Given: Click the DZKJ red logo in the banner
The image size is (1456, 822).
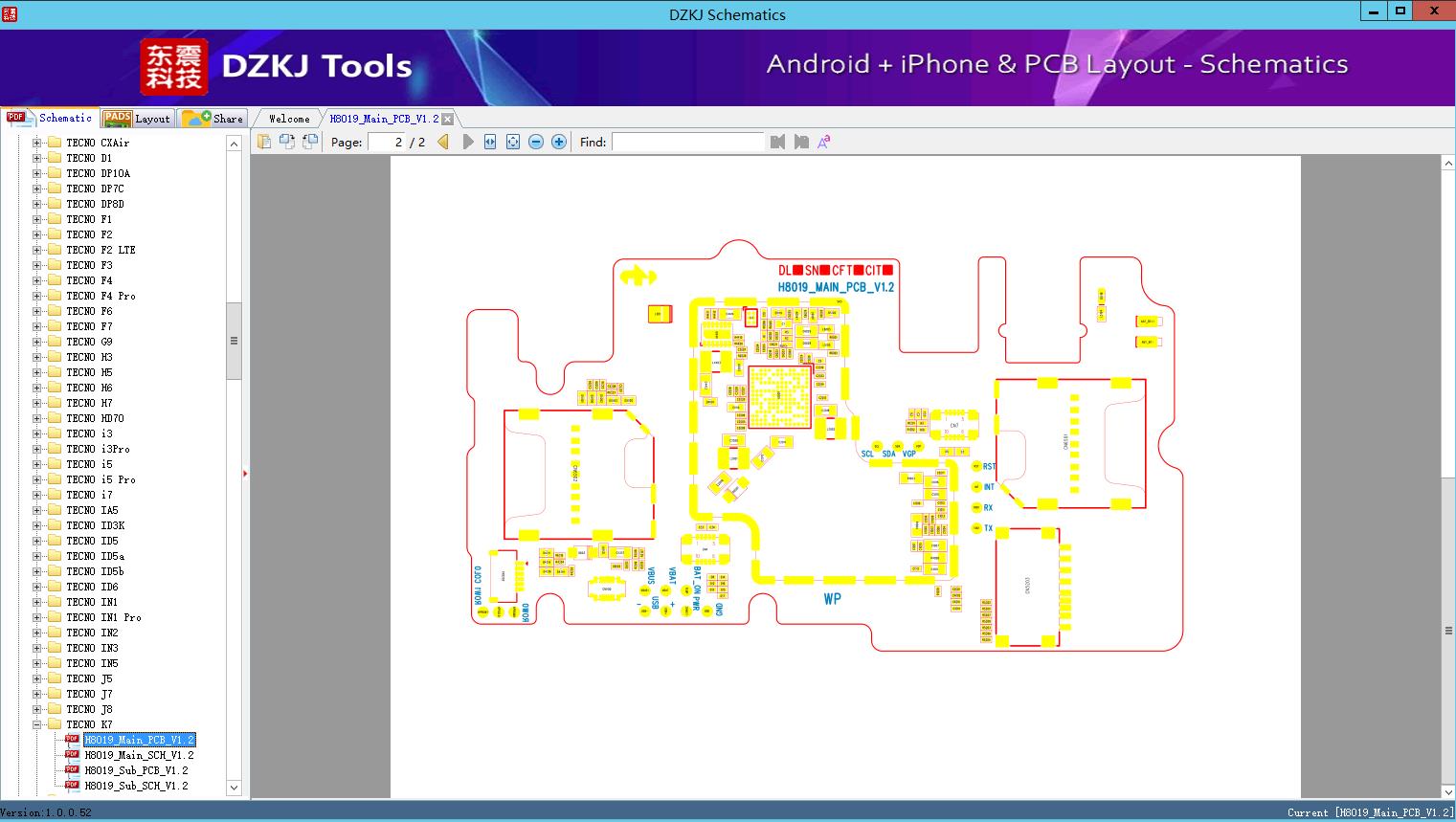Looking at the screenshot, I should tap(174, 67).
